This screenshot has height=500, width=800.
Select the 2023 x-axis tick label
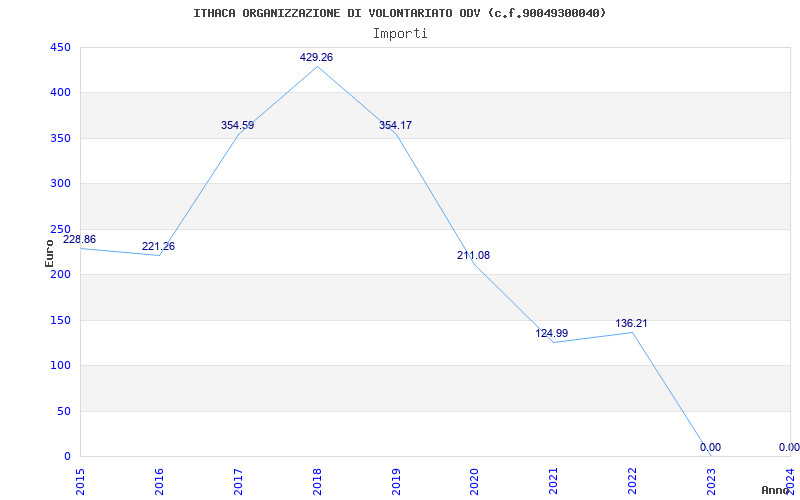point(711,482)
